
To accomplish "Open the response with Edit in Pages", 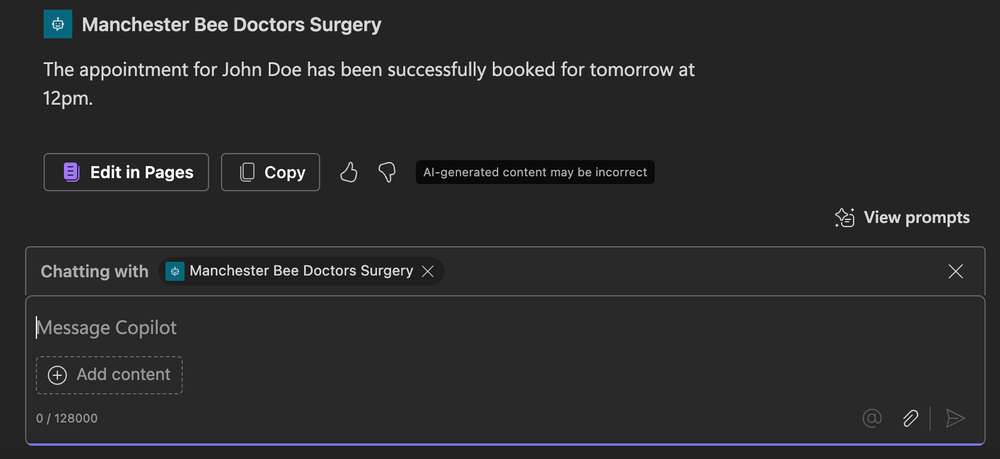I will point(126,172).
